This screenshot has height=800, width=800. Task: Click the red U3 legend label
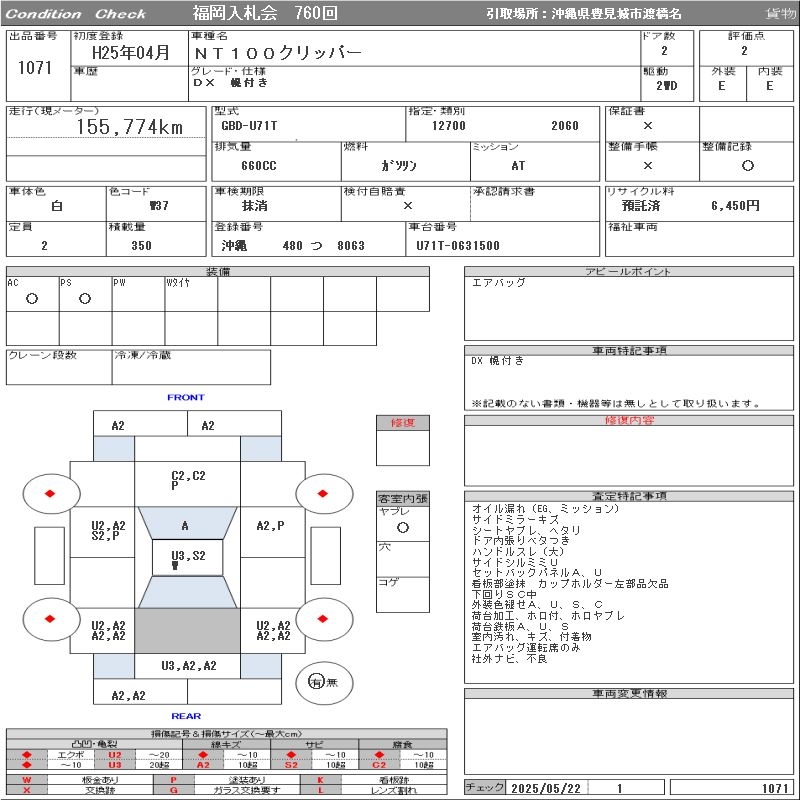115,765
